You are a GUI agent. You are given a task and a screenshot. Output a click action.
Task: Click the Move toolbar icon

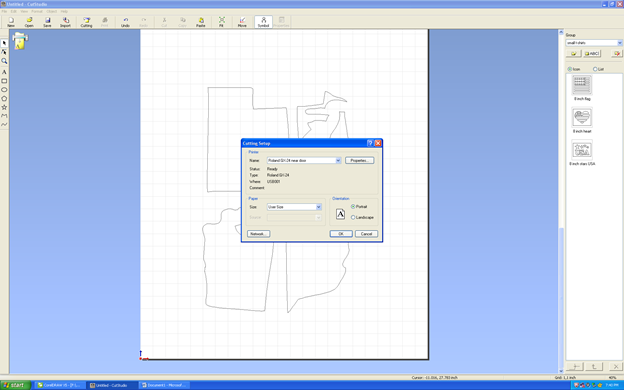(x=242, y=22)
